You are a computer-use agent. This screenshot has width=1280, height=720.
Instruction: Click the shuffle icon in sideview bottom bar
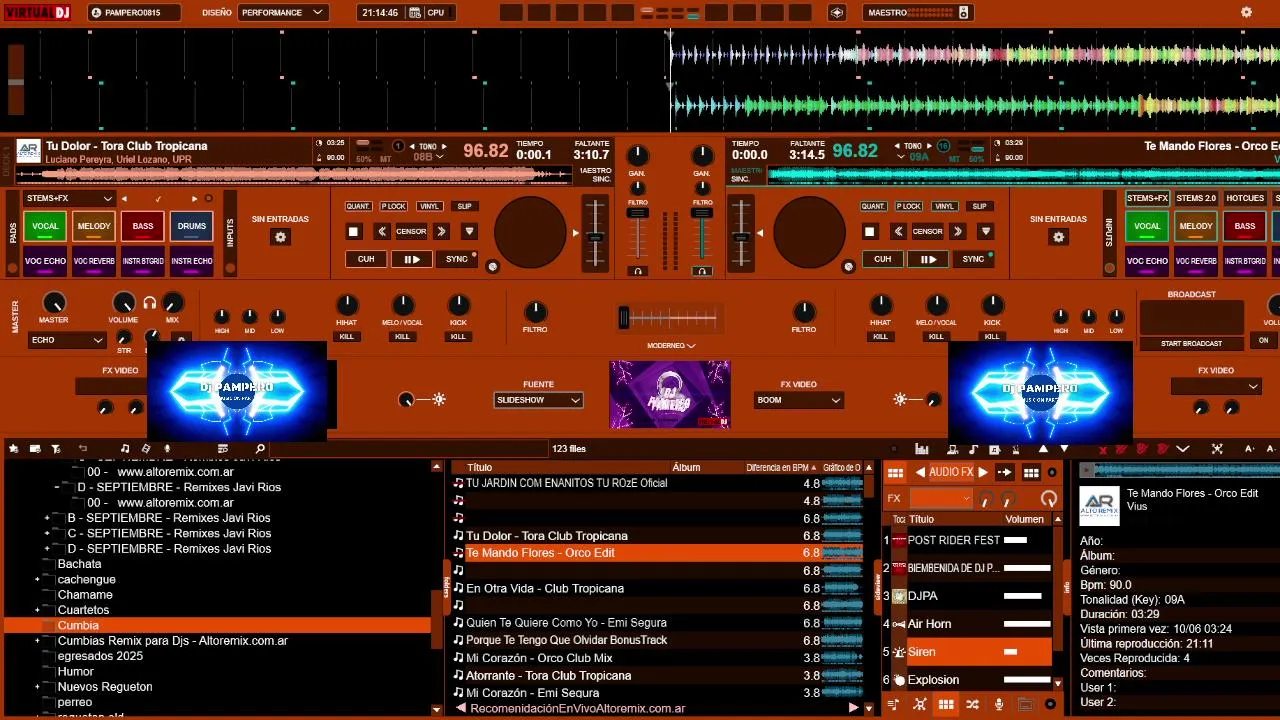pos(972,705)
